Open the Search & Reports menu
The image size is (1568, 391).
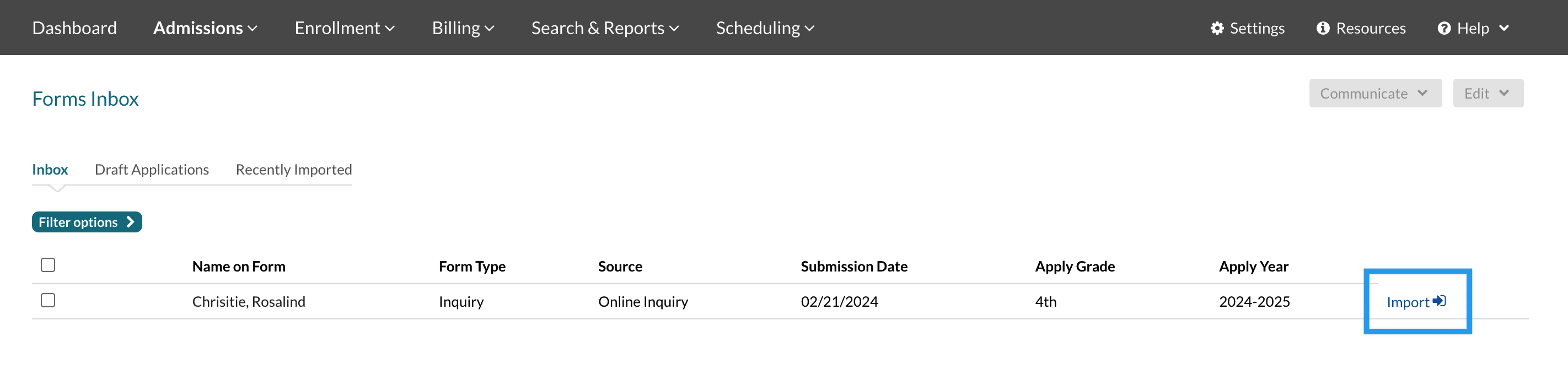(604, 28)
